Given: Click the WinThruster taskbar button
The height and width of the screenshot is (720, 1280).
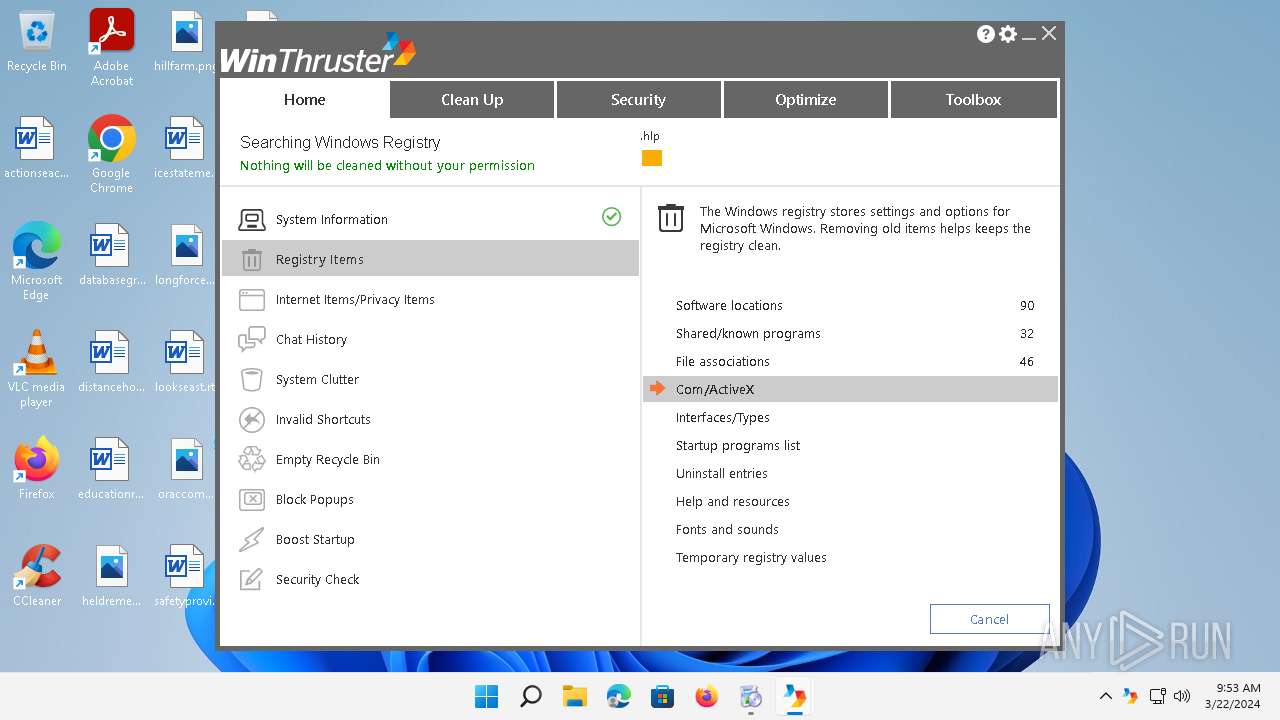Looking at the screenshot, I should click(x=795, y=696).
